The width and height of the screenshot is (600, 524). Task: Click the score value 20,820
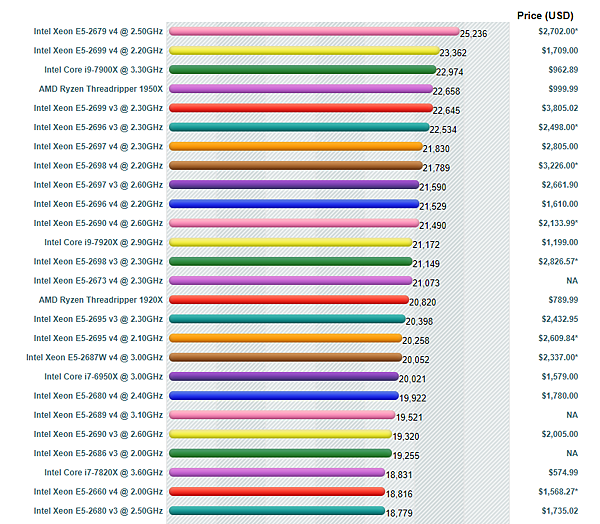[x=422, y=302]
